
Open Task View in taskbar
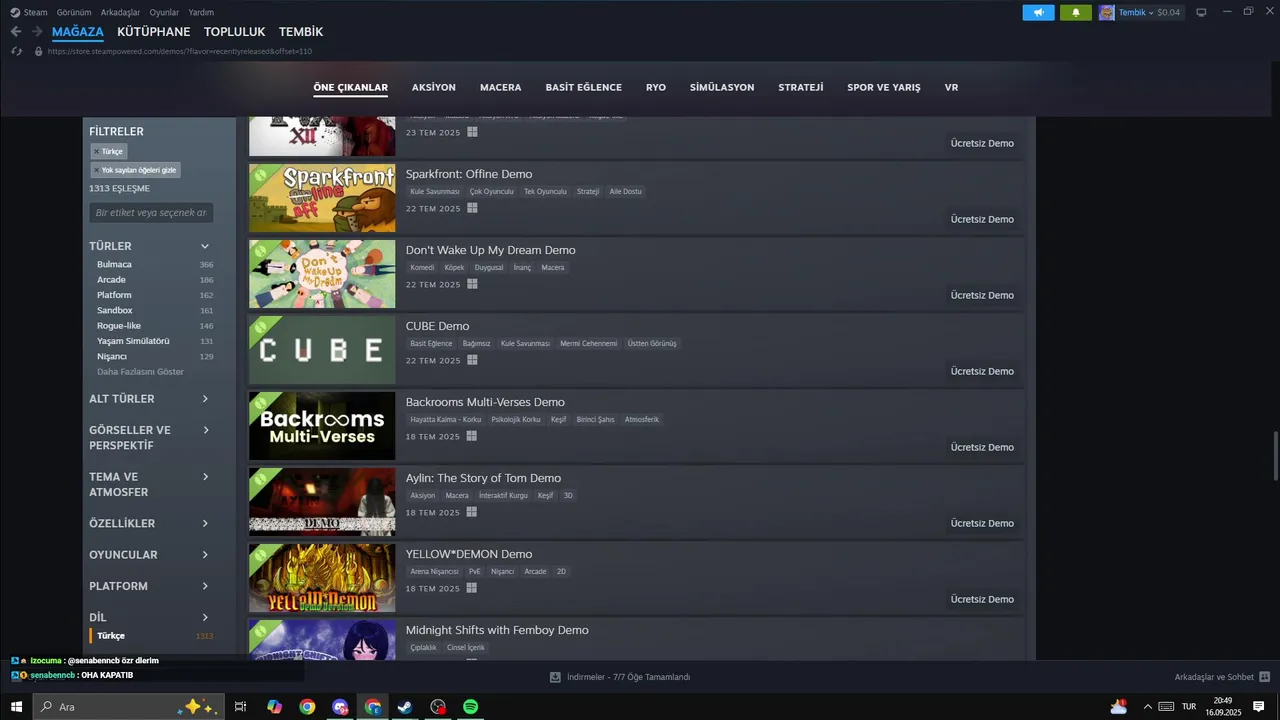[x=240, y=707]
